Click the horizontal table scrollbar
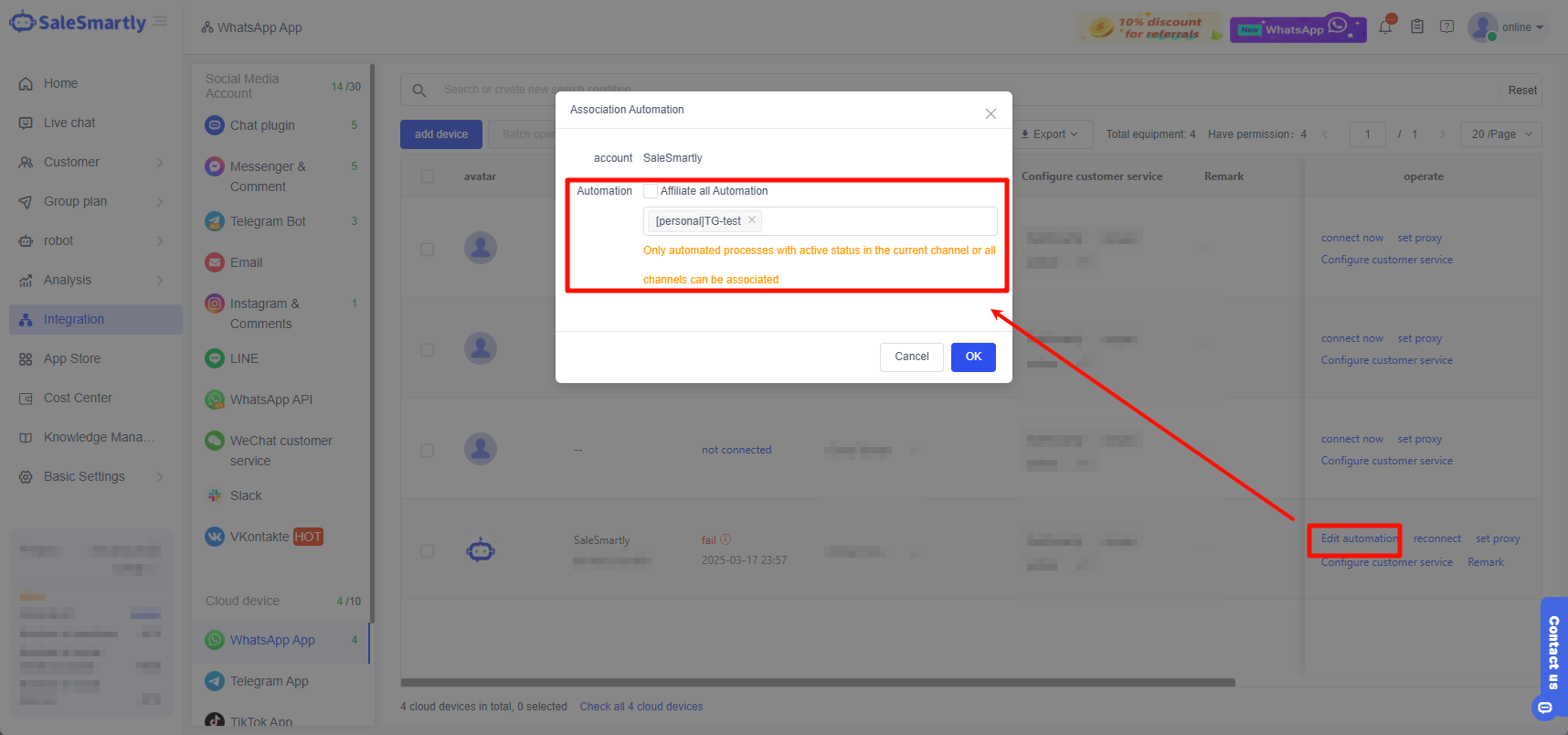1568x735 pixels. tap(818, 682)
